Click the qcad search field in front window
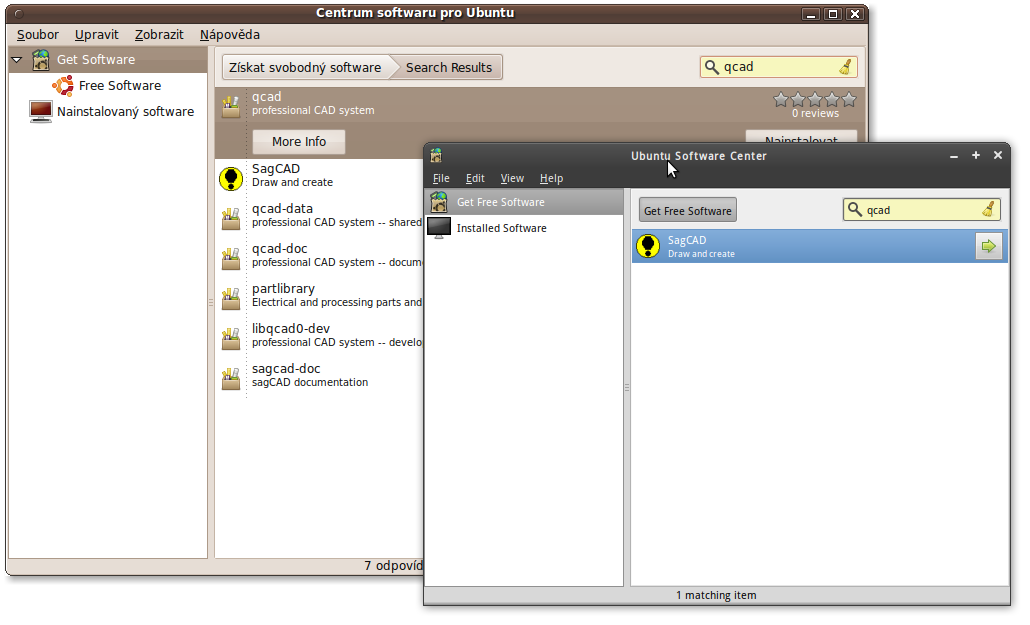Viewport: 1030px width, 625px height. [922, 210]
